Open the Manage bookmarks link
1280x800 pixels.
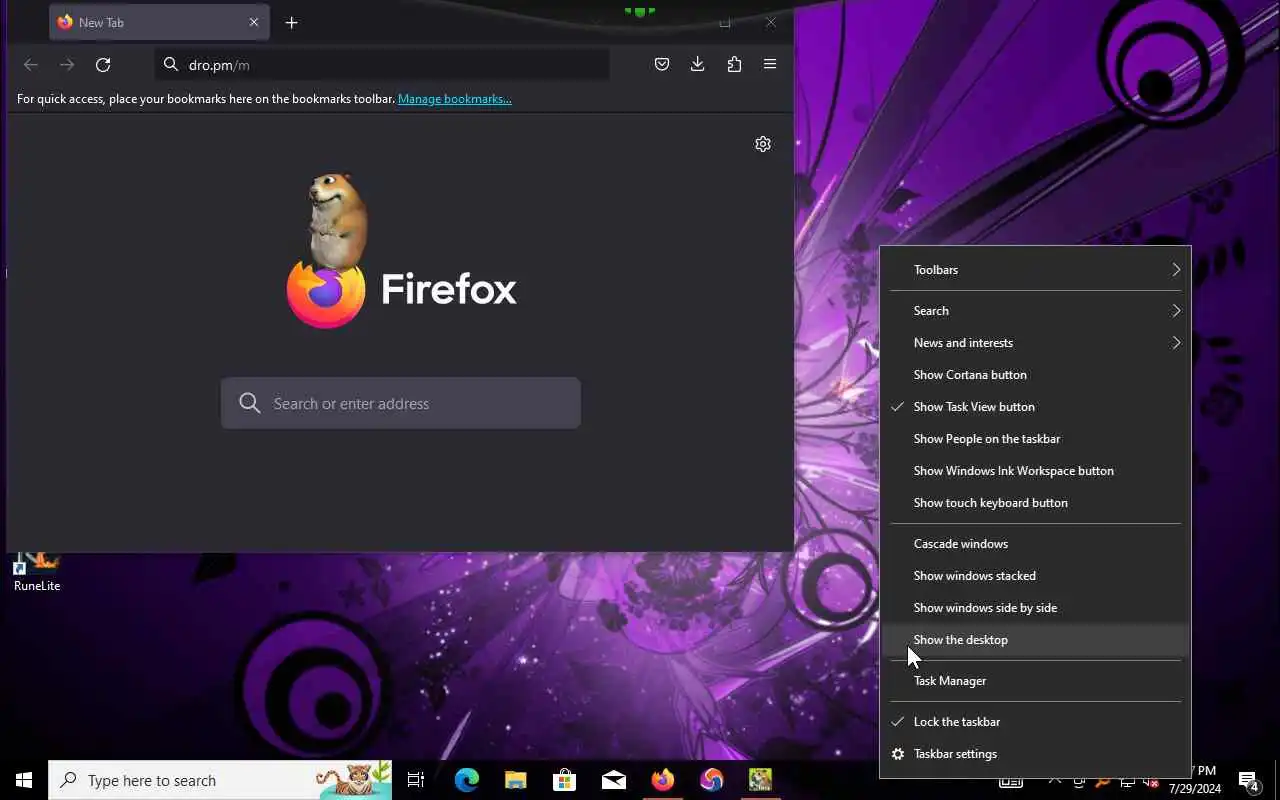click(455, 99)
